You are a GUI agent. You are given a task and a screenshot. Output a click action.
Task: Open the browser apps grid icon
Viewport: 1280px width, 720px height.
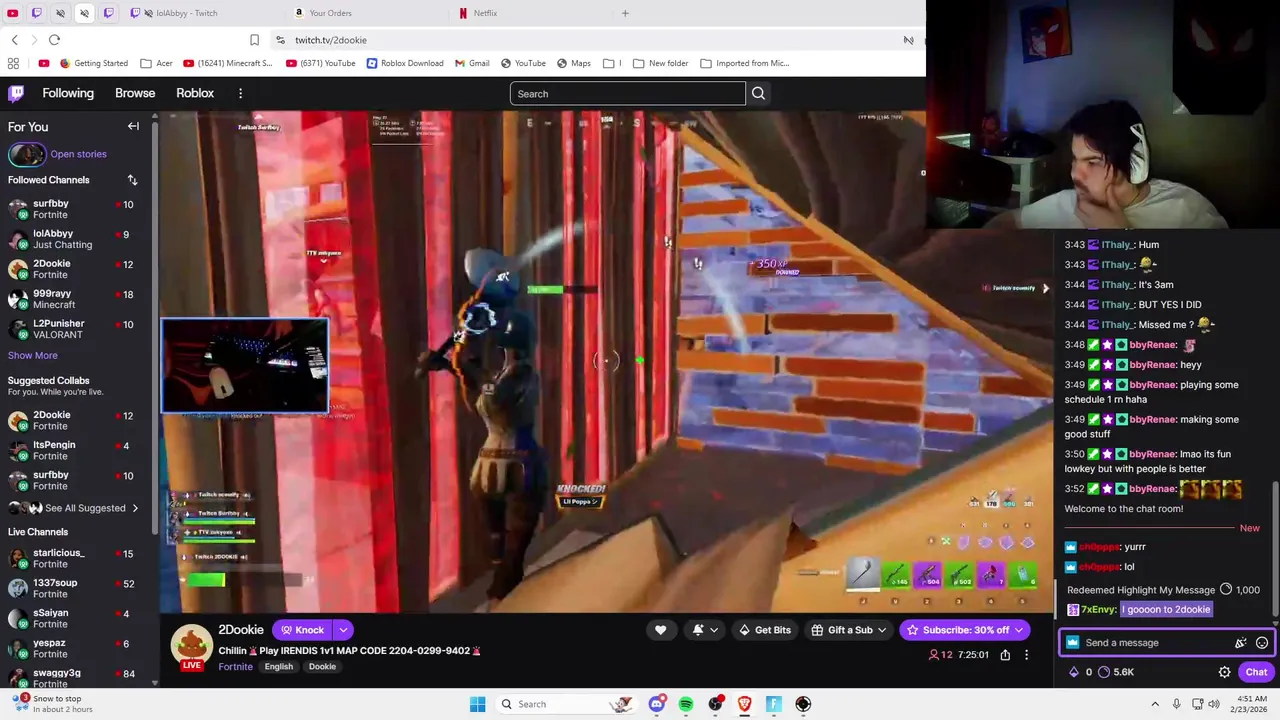pos(13,63)
